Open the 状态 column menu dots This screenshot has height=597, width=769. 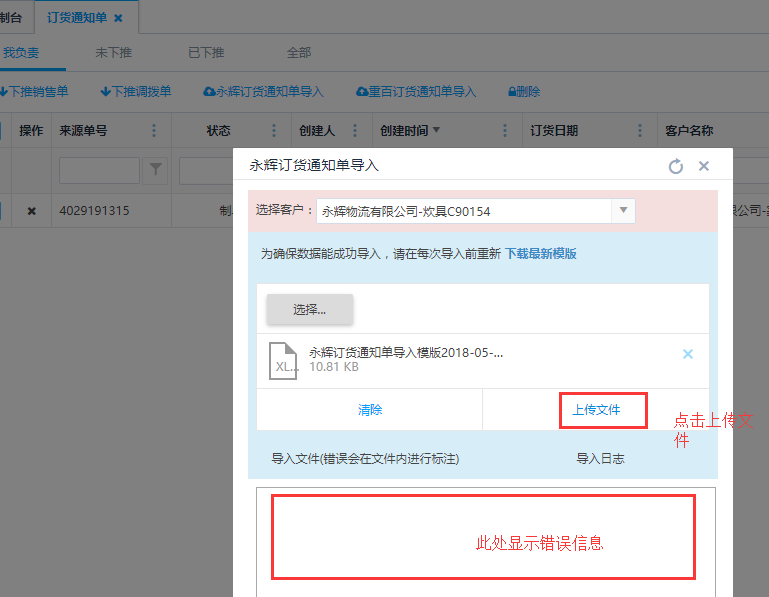(274, 131)
